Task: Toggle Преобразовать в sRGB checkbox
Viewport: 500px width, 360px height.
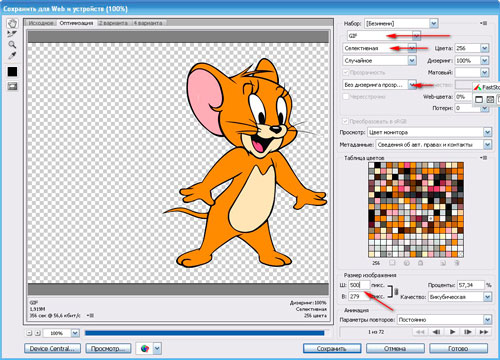Action: point(346,122)
